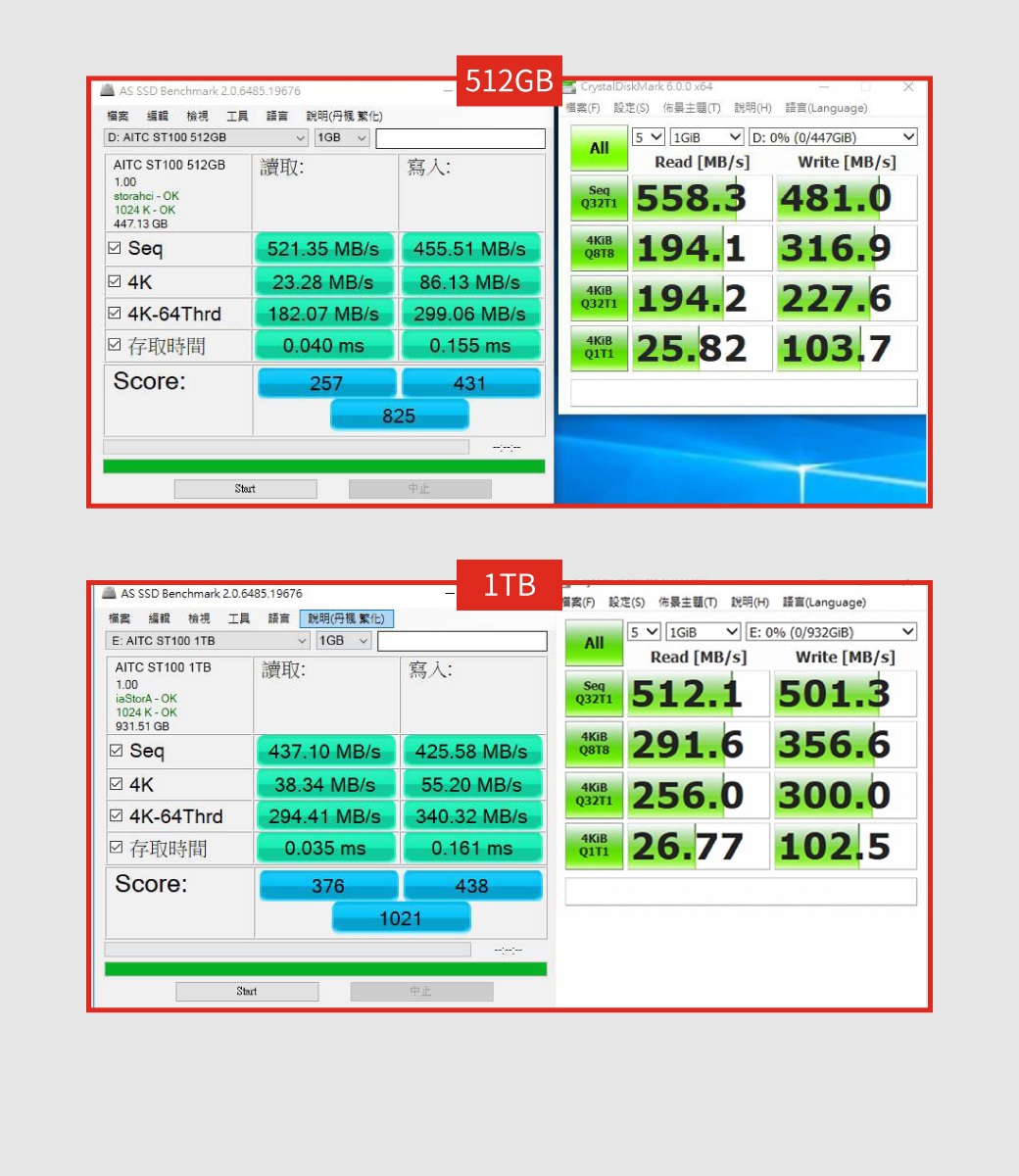This screenshot has height=1176, width=1019.
Task: Run 4KiB Q32T1 test in 512GB CrystalDiskMark
Action: (599, 298)
